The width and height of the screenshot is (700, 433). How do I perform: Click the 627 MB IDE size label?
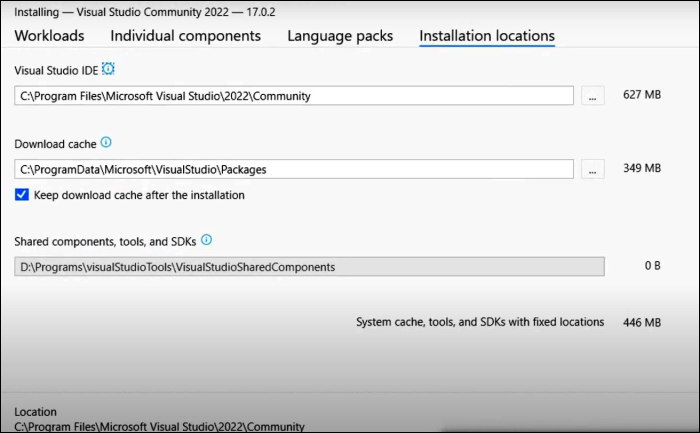point(642,96)
